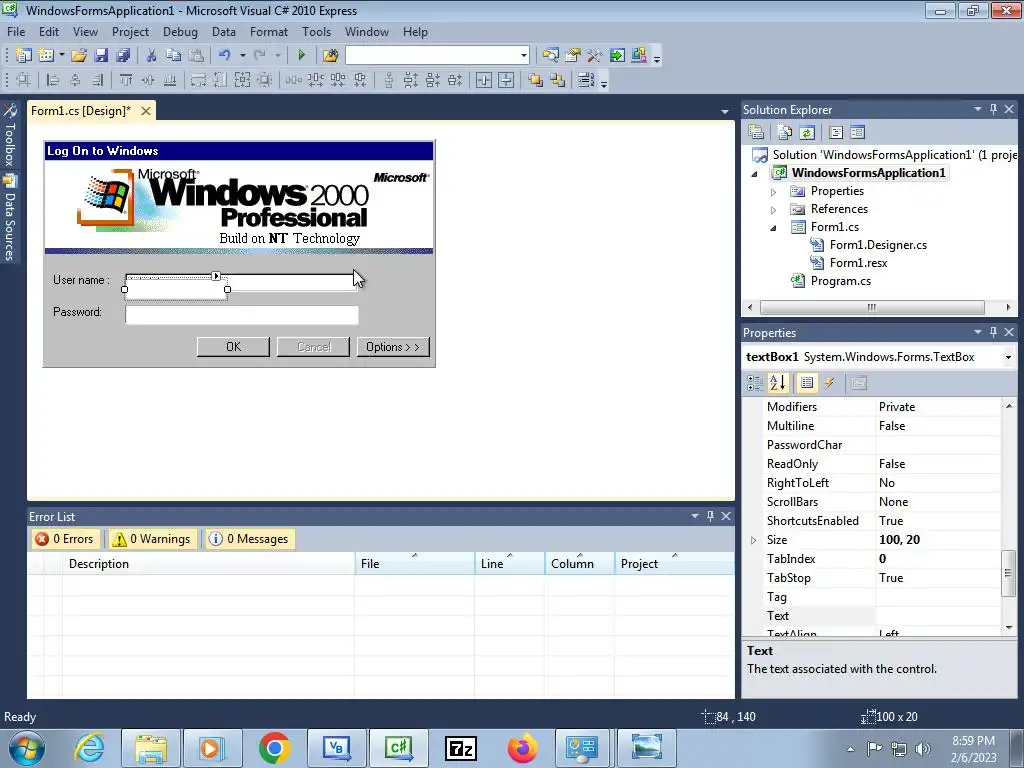Open Solution Explorer from toolbar icon
Screen dimensions: 1024x768
pyautogui.click(x=551, y=56)
